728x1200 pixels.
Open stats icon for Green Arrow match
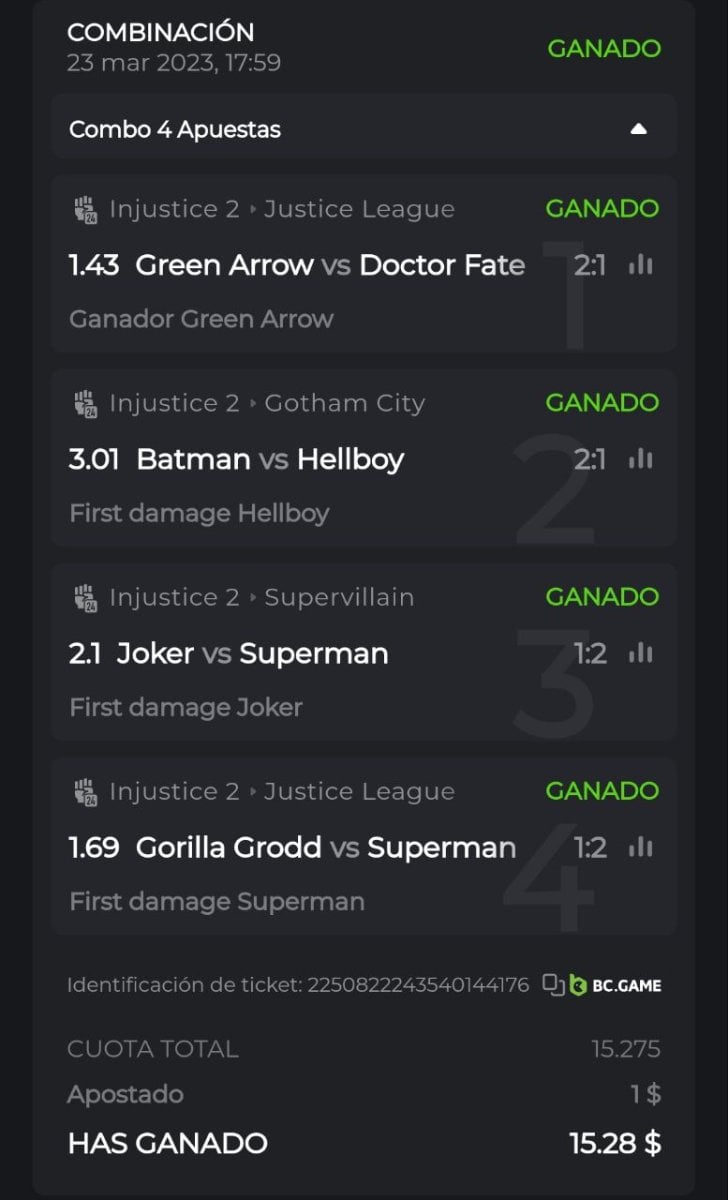point(641,265)
